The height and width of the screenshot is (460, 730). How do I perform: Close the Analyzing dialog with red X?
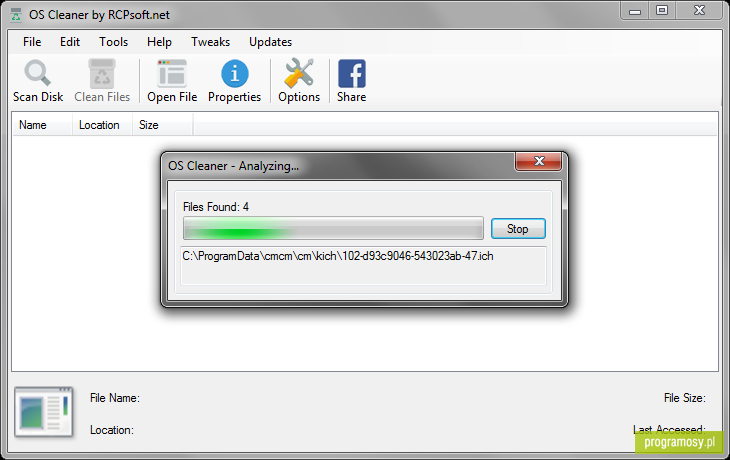(539, 161)
